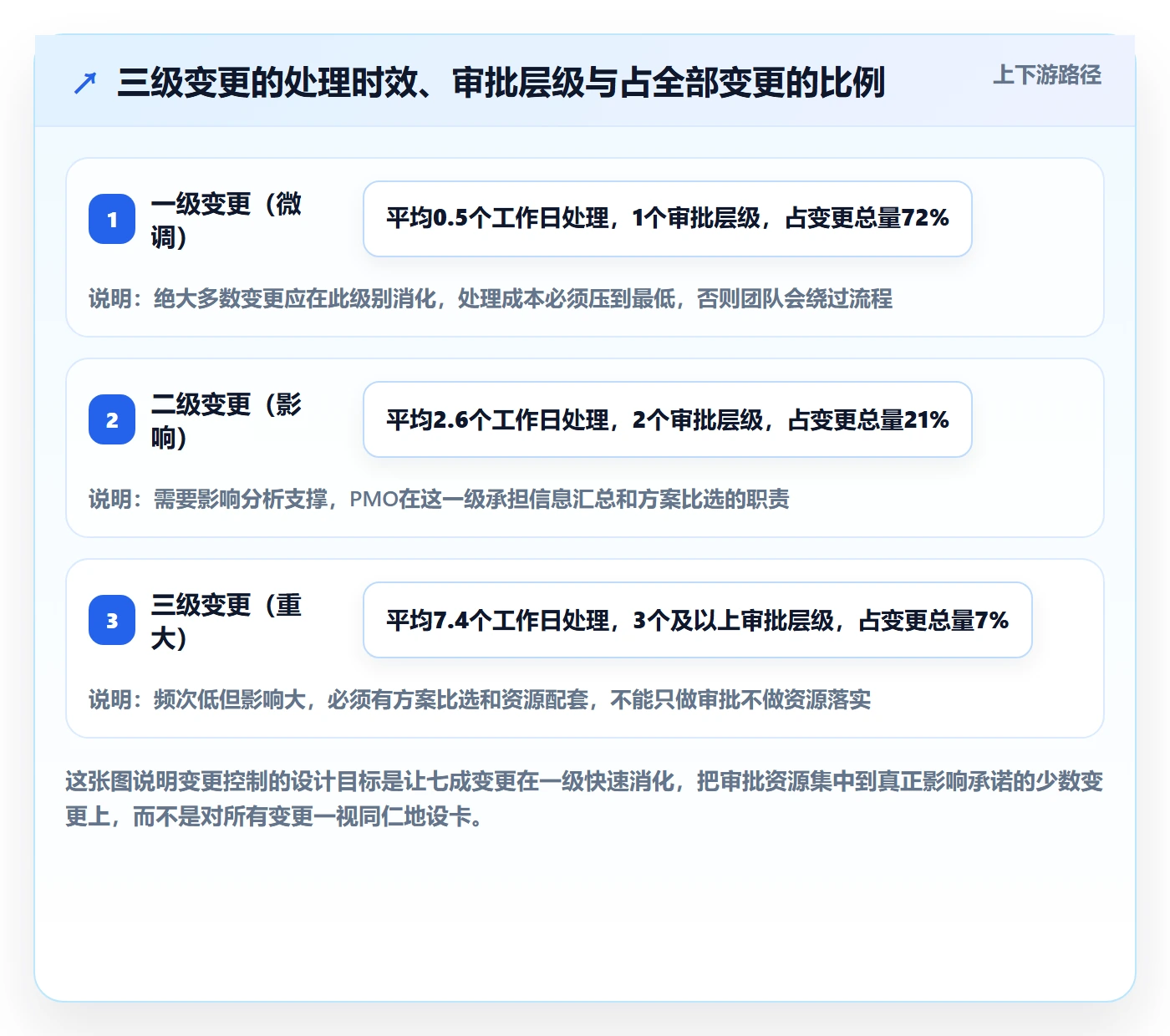
Task: Click the 上下游路径 label in header
Action: tap(1047, 75)
